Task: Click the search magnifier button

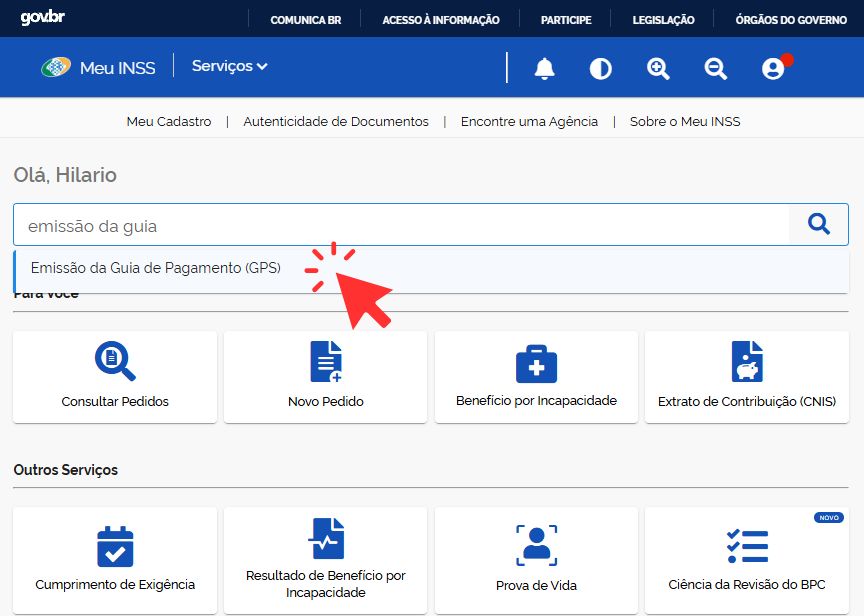Action: [819, 225]
